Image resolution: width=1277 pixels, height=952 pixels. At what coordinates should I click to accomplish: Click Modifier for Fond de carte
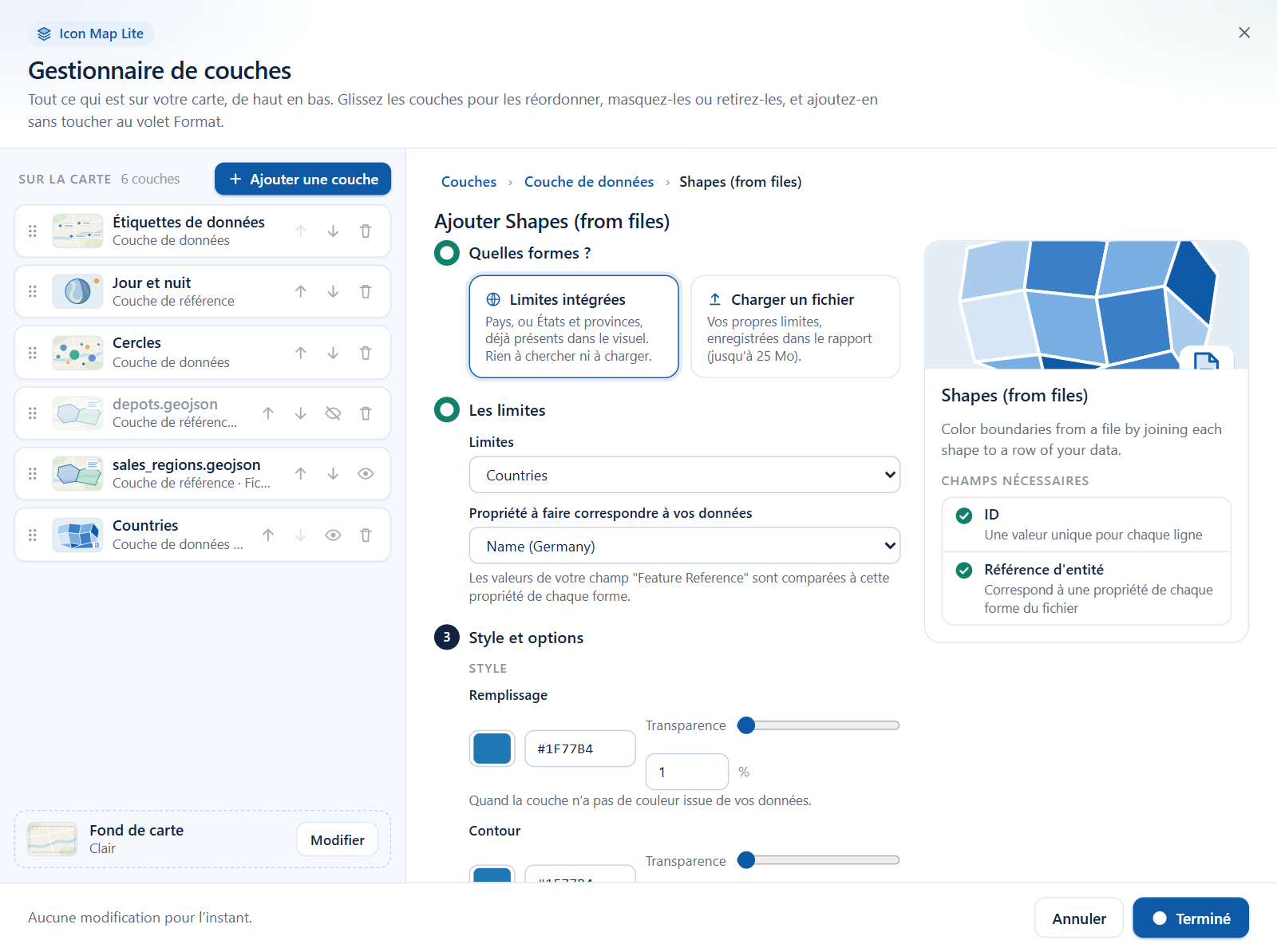pos(338,839)
